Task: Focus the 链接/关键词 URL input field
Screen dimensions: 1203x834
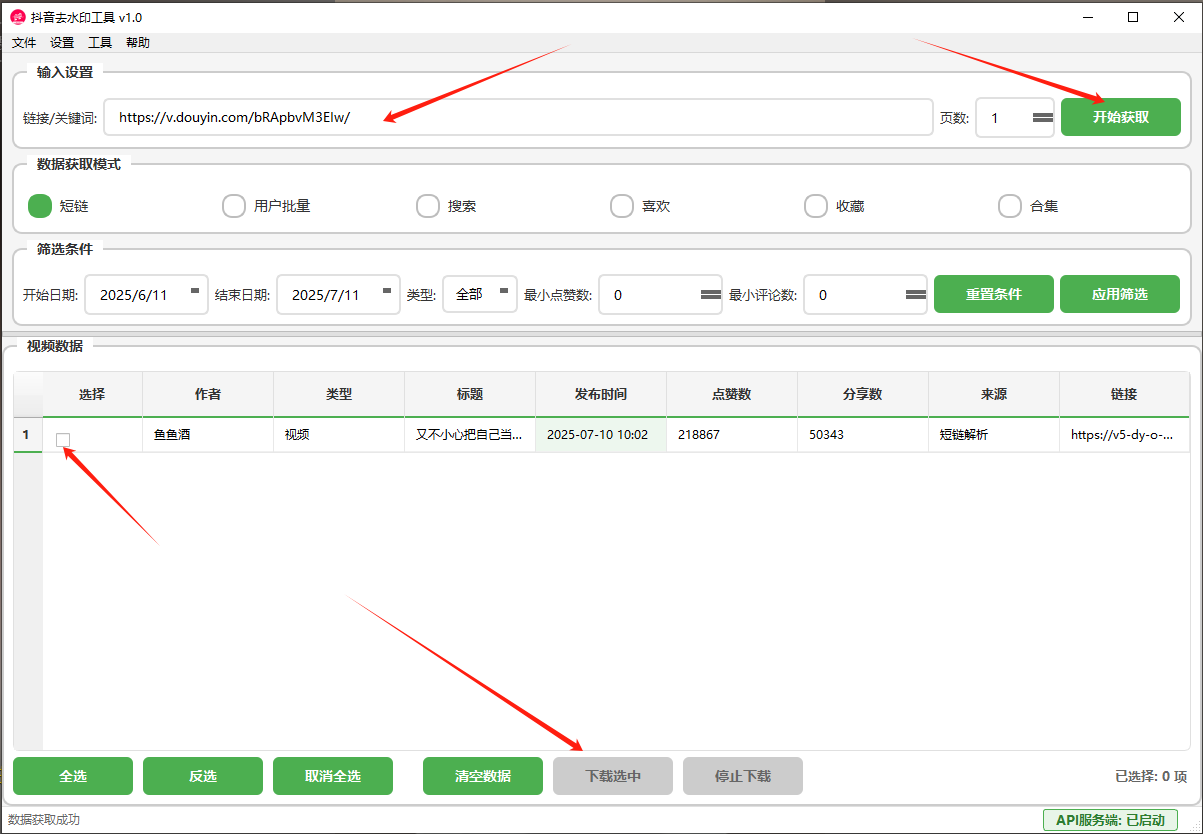Action: click(518, 117)
